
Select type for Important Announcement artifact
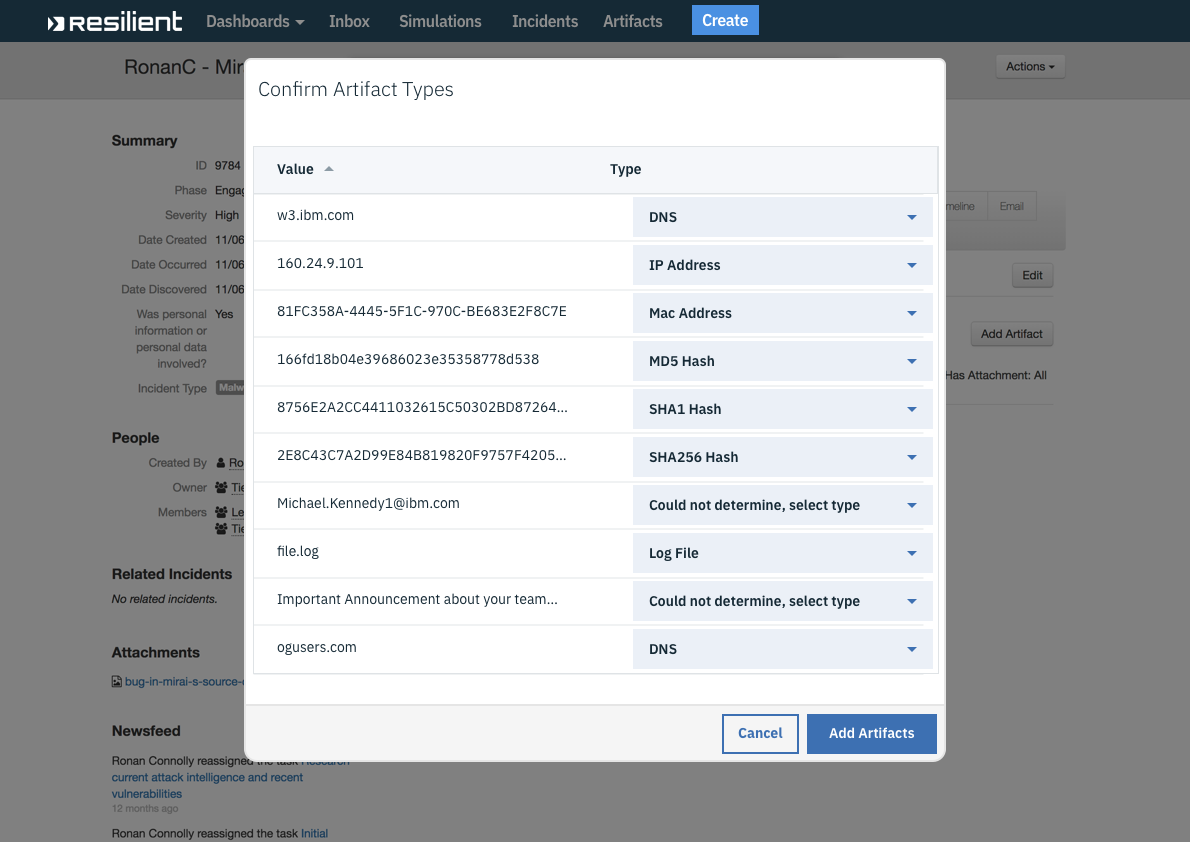pyautogui.click(x=782, y=601)
